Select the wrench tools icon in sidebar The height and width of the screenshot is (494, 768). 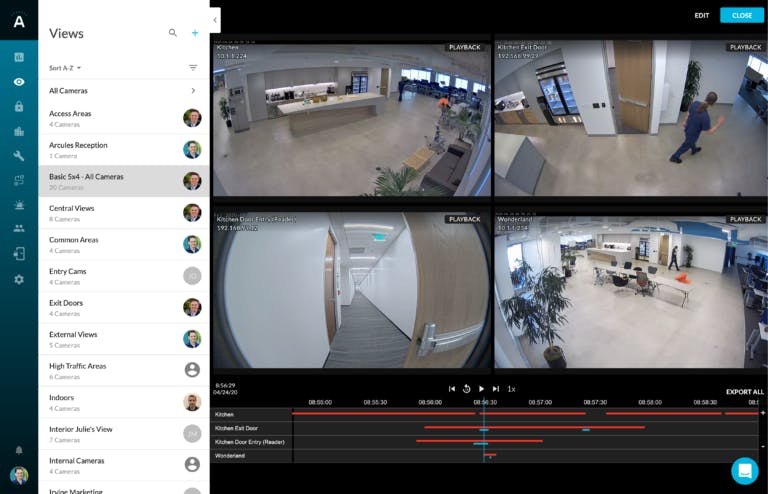19,156
